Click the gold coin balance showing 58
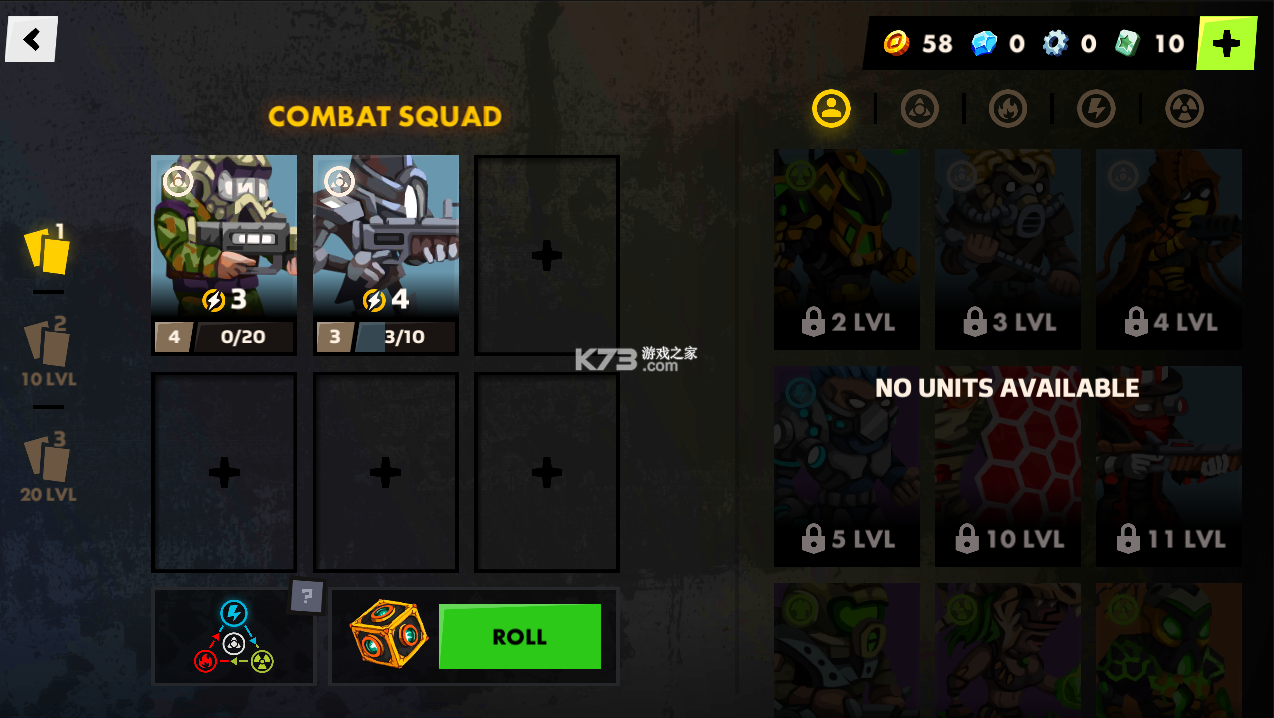The height and width of the screenshot is (718, 1274). [x=918, y=43]
